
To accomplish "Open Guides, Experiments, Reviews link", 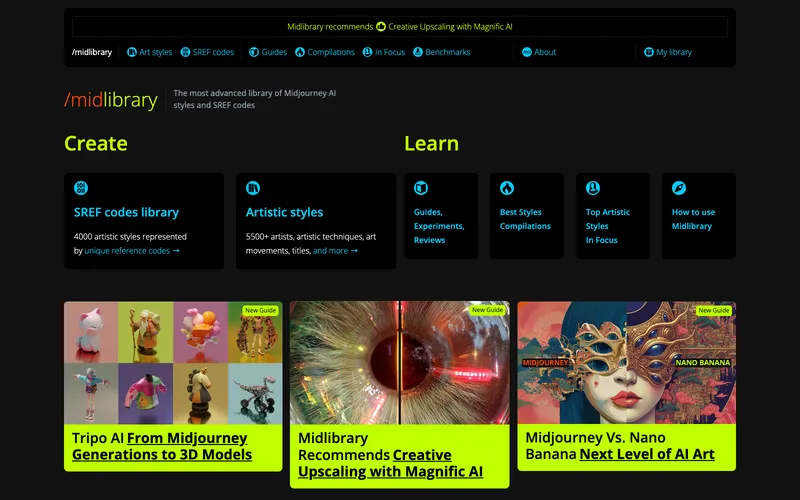I will (439, 226).
